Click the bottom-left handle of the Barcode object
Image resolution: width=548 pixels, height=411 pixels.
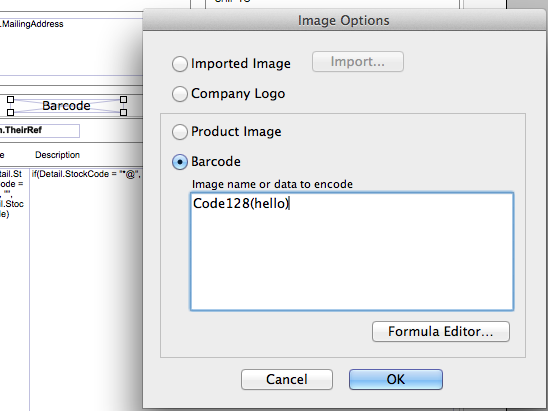click(x=10, y=113)
